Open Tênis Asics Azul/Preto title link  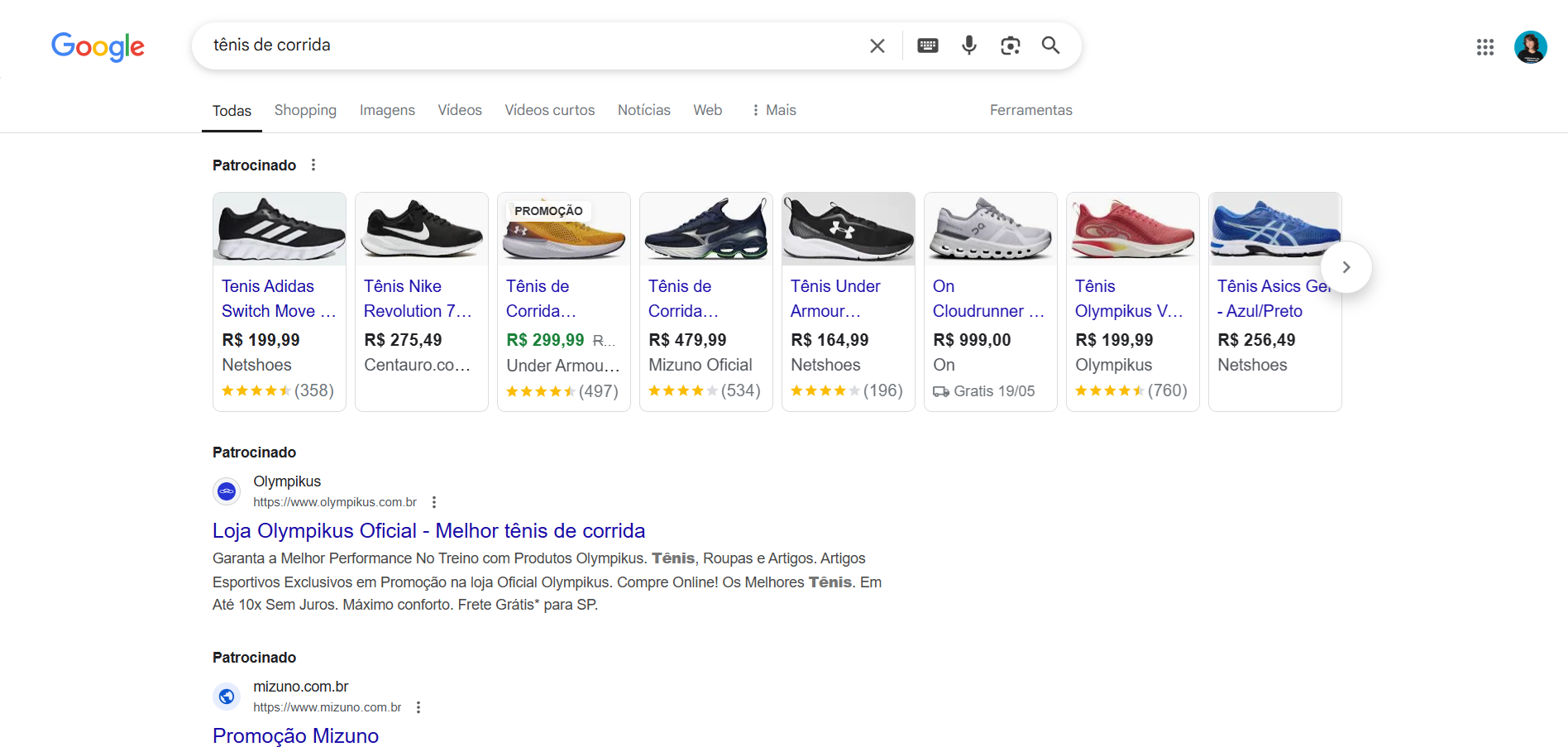click(x=1274, y=299)
